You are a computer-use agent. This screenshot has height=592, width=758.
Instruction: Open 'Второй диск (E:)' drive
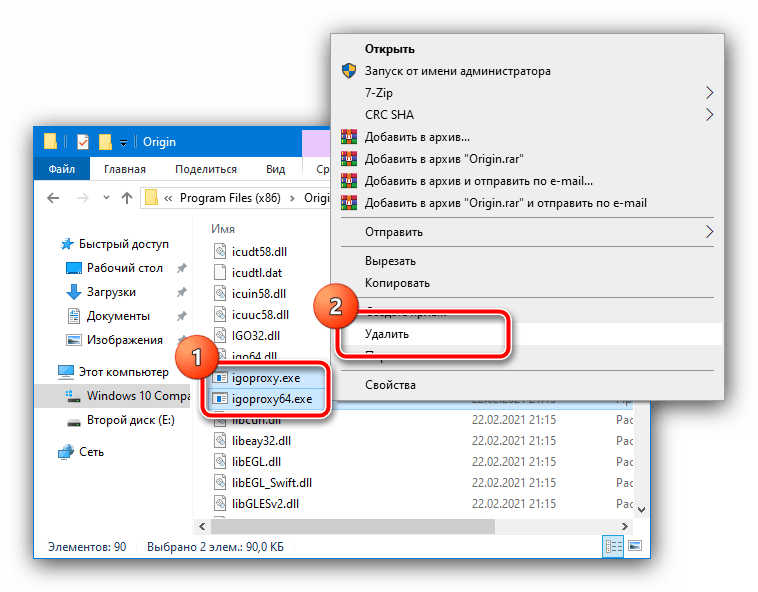click(x=131, y=420)
